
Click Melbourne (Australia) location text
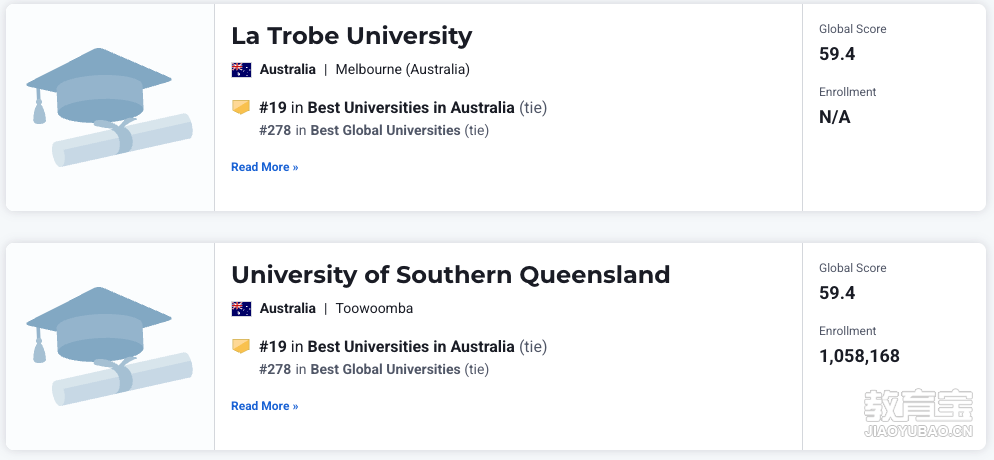pyautogui.click(x=403, y=70)
